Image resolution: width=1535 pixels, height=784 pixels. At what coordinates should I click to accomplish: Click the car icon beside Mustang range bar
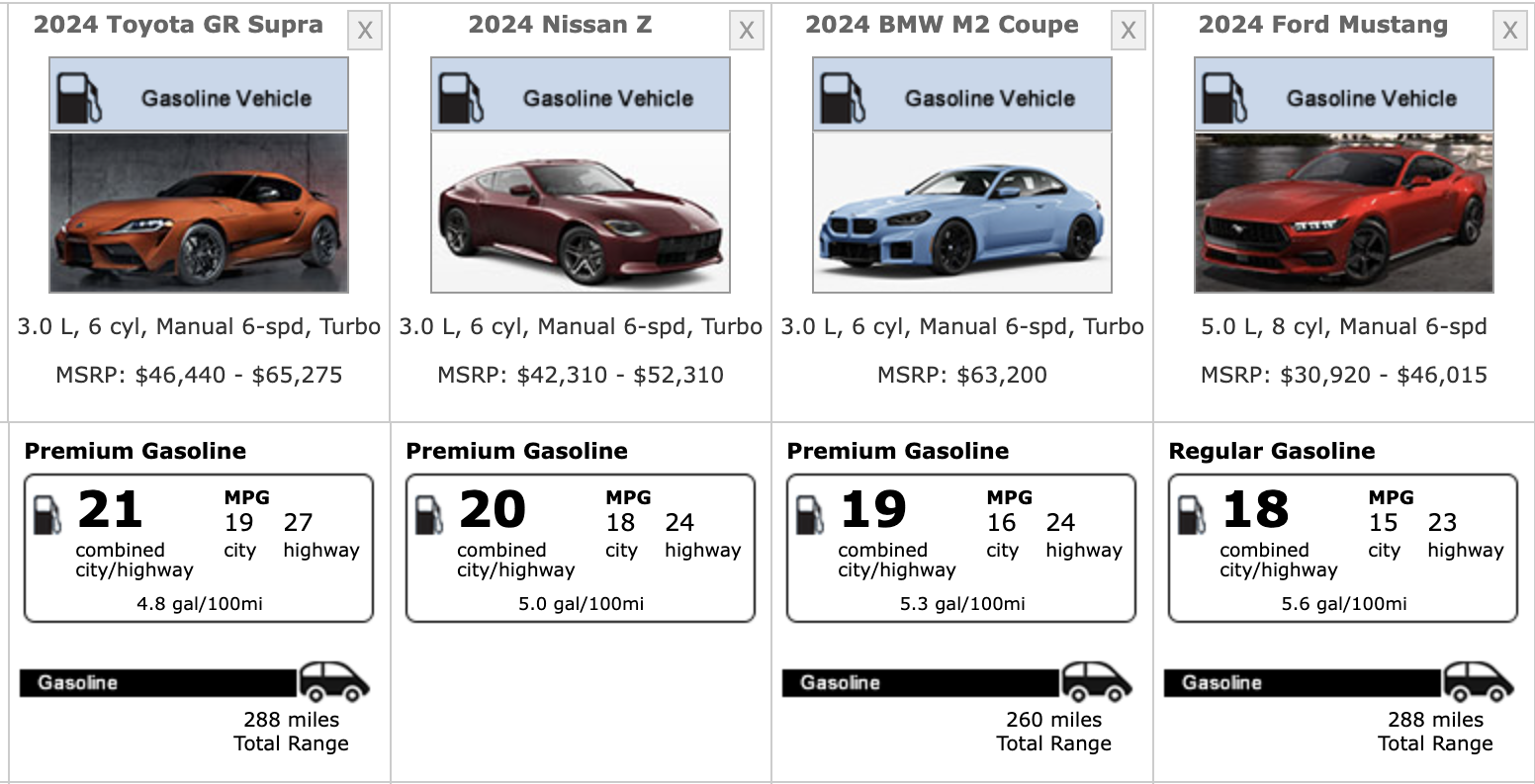(1479, 681)
